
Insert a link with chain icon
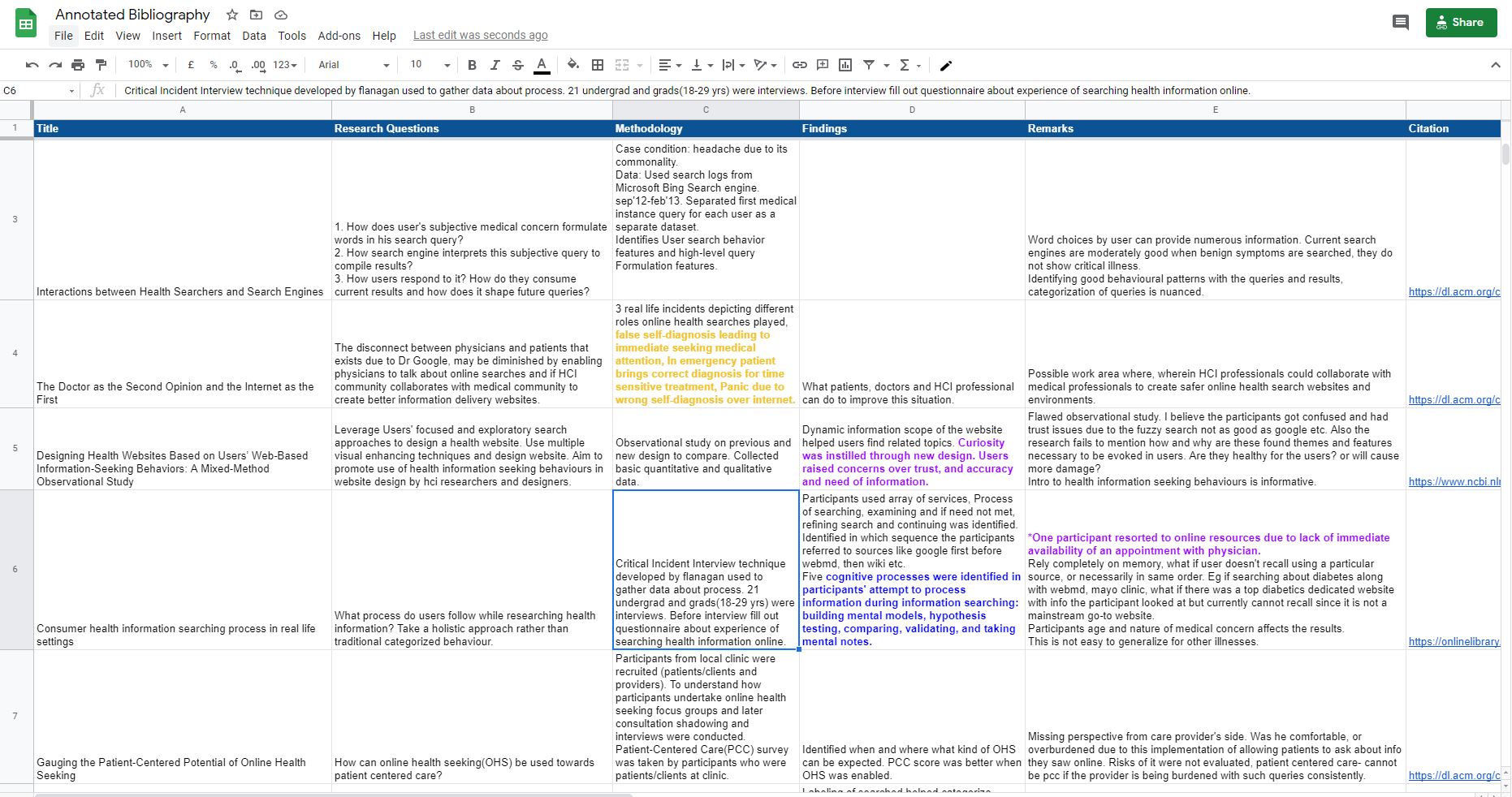[x=800, y=65]
